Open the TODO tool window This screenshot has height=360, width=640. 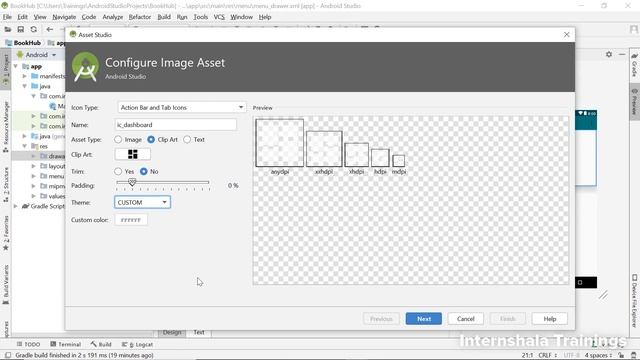coord(28,344)
